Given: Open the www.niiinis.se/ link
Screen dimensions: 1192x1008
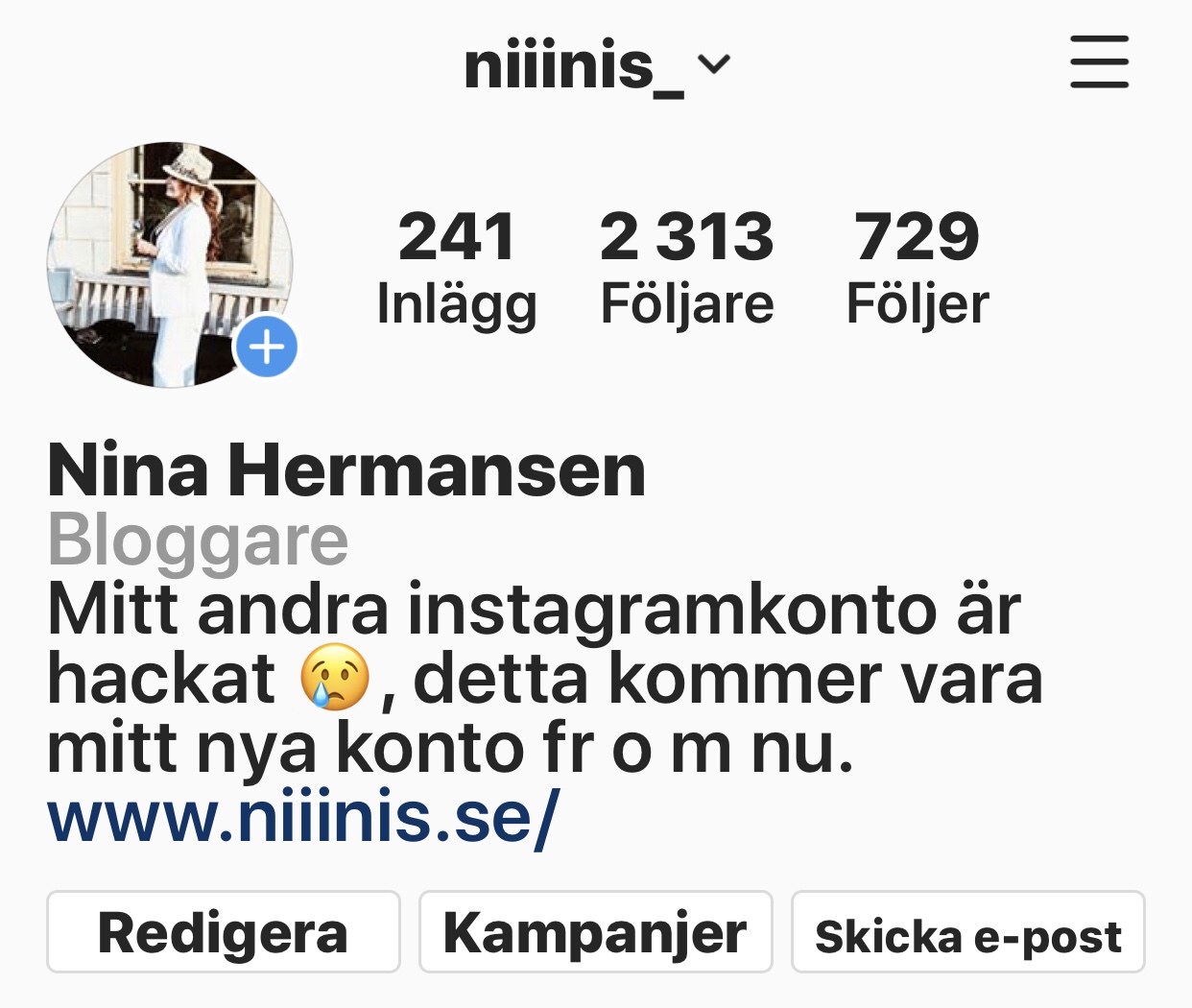Looking at the screenshot, I should click(x=303, y=816).
